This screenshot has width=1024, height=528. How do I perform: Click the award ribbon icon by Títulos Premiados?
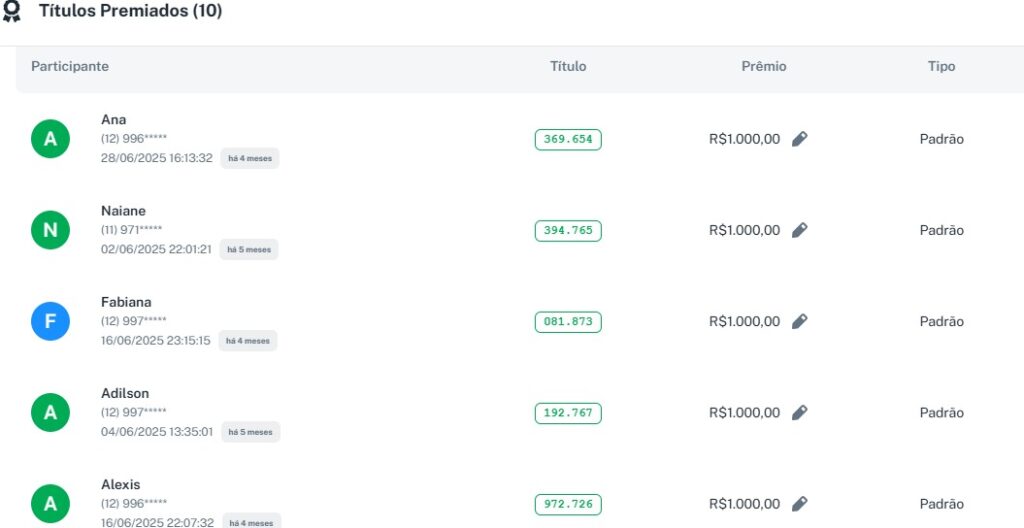coord(12,11)
